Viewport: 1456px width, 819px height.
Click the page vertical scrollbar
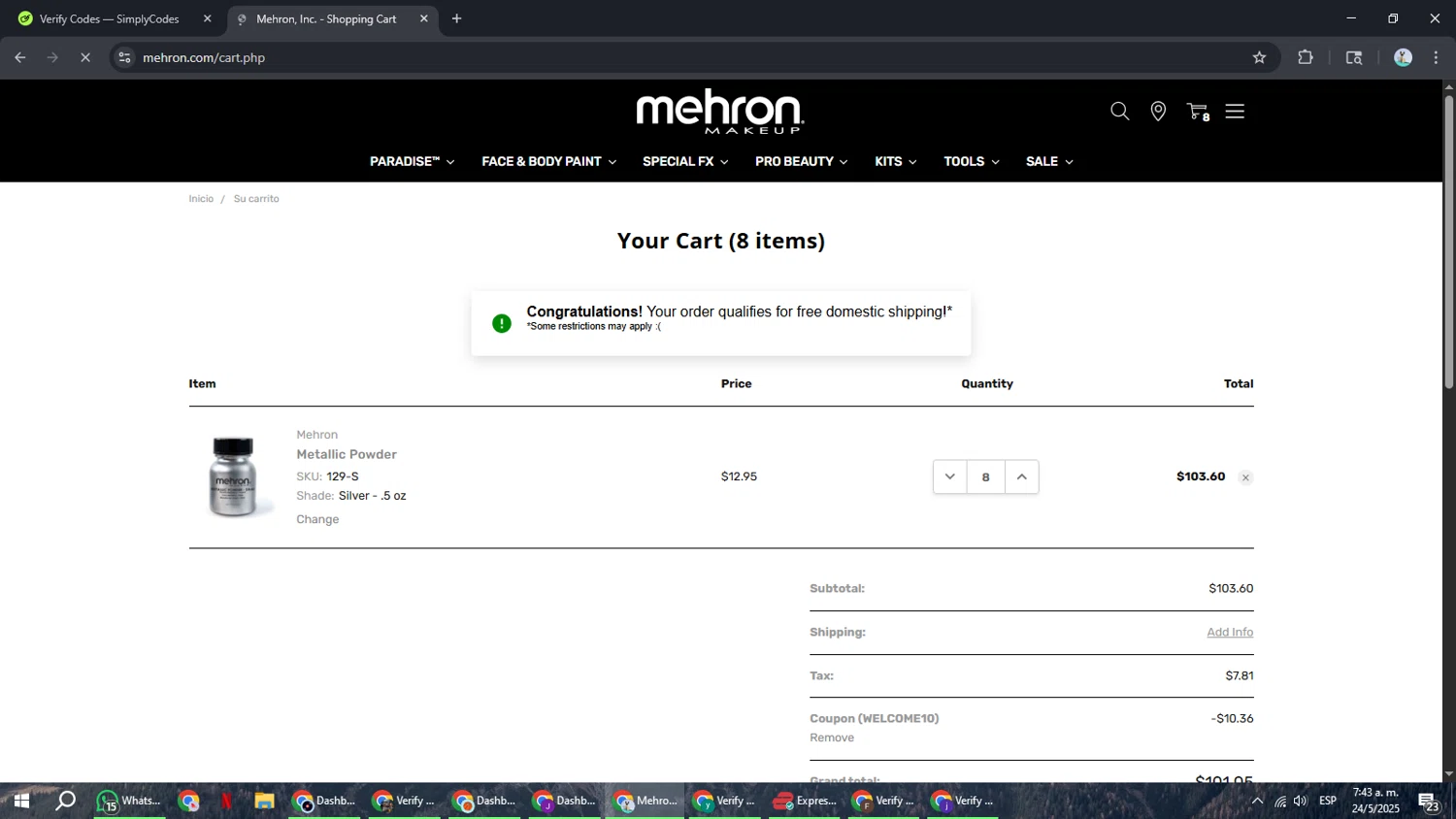[1448, 243]
